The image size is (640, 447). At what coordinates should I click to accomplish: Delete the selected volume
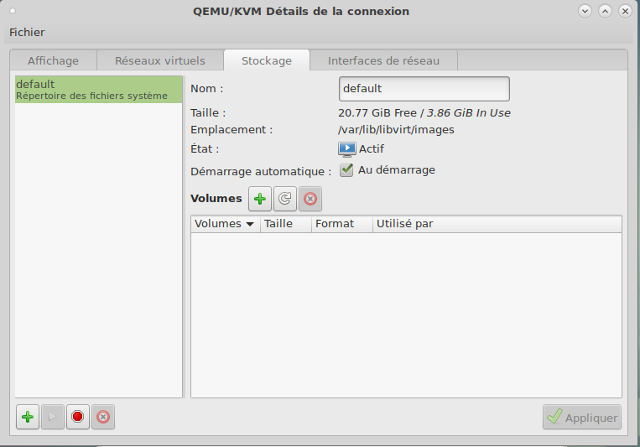[x=310, y=199]
